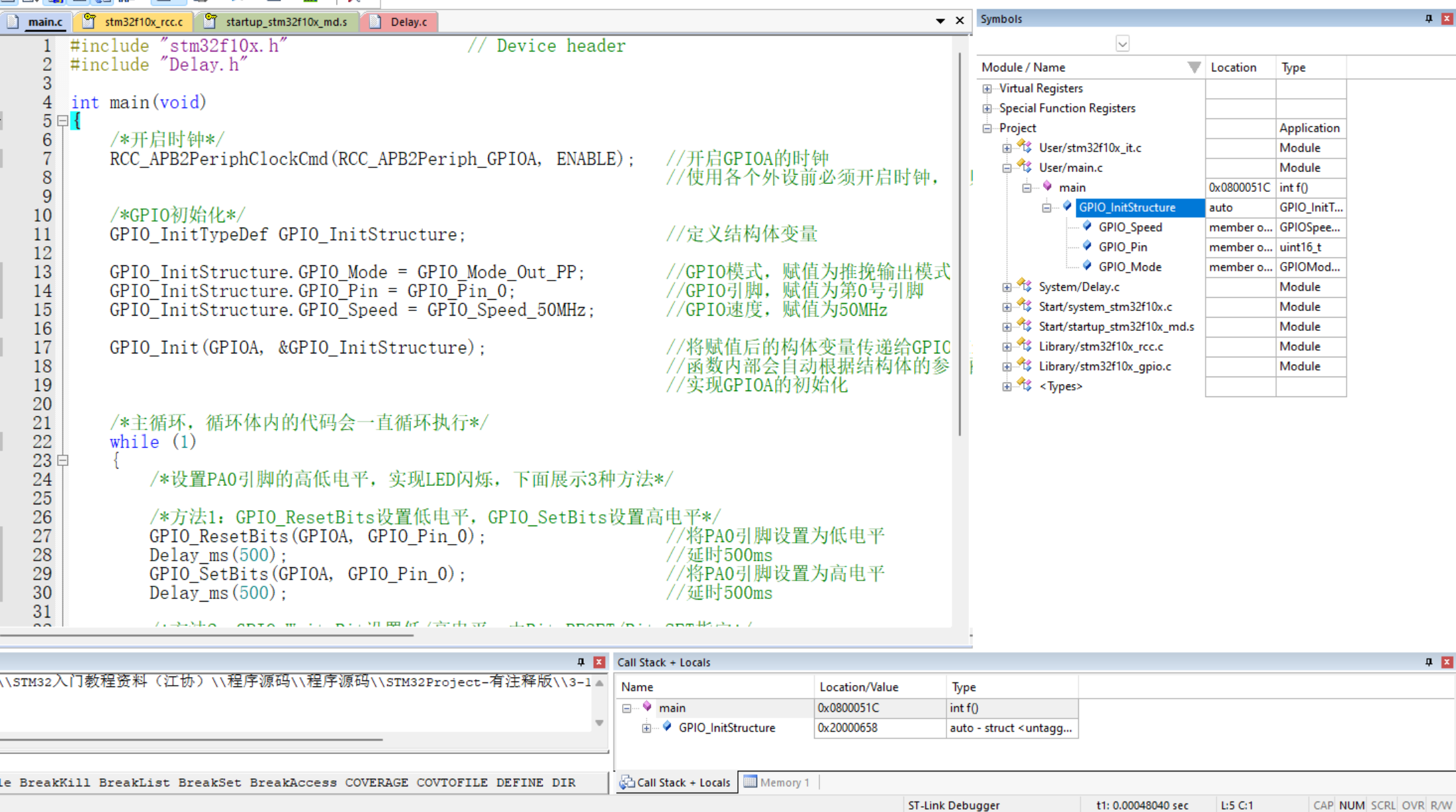Click System/Delay.c module icon
The width and height of the screenshot is (1456, 812).
click(1024, 285)
